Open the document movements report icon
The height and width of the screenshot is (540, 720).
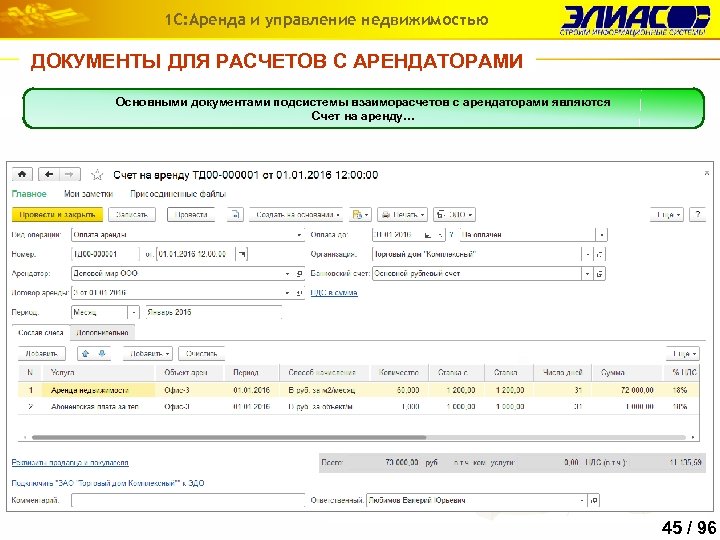click(x=236, y=214)
